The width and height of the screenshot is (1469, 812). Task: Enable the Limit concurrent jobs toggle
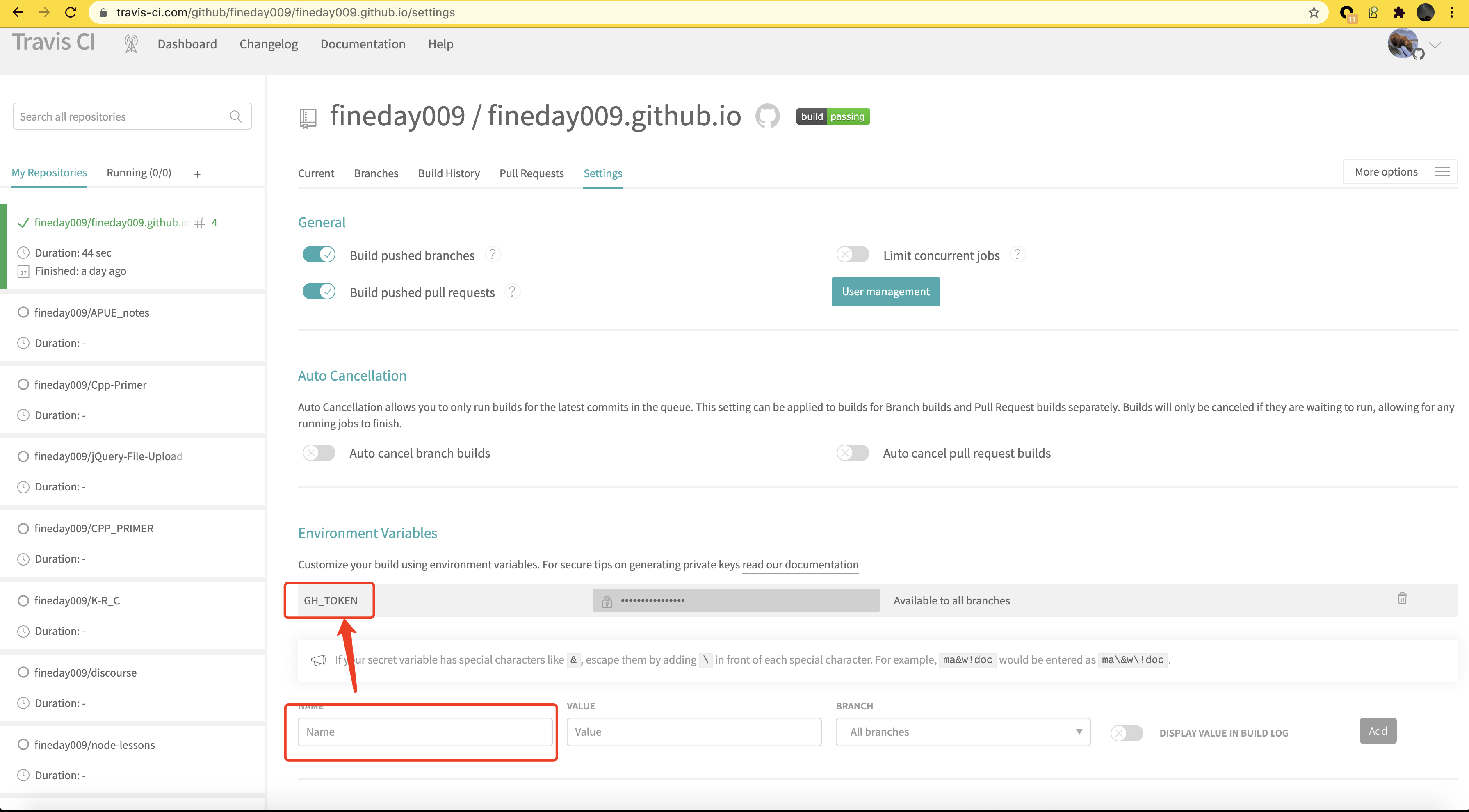coord(853,254)
